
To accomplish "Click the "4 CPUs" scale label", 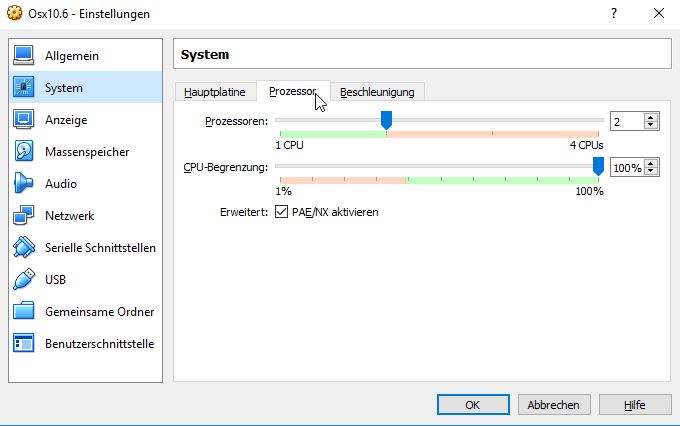I will click(586, 145).
